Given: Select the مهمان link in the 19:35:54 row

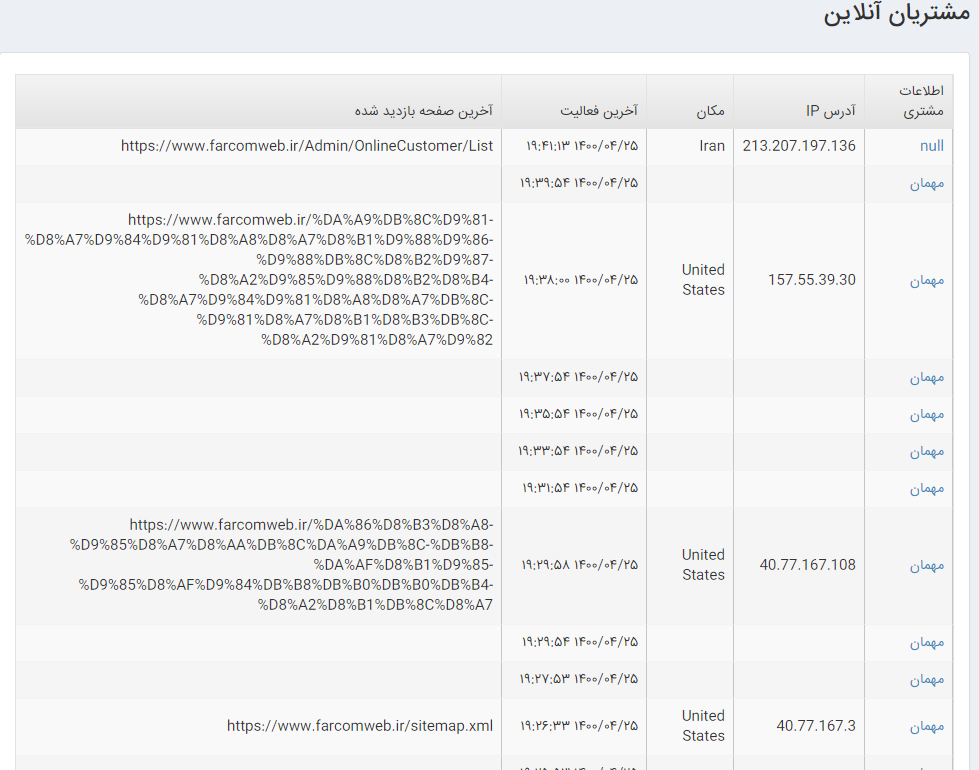Looking at the screenshot, I should coord(926,415).
